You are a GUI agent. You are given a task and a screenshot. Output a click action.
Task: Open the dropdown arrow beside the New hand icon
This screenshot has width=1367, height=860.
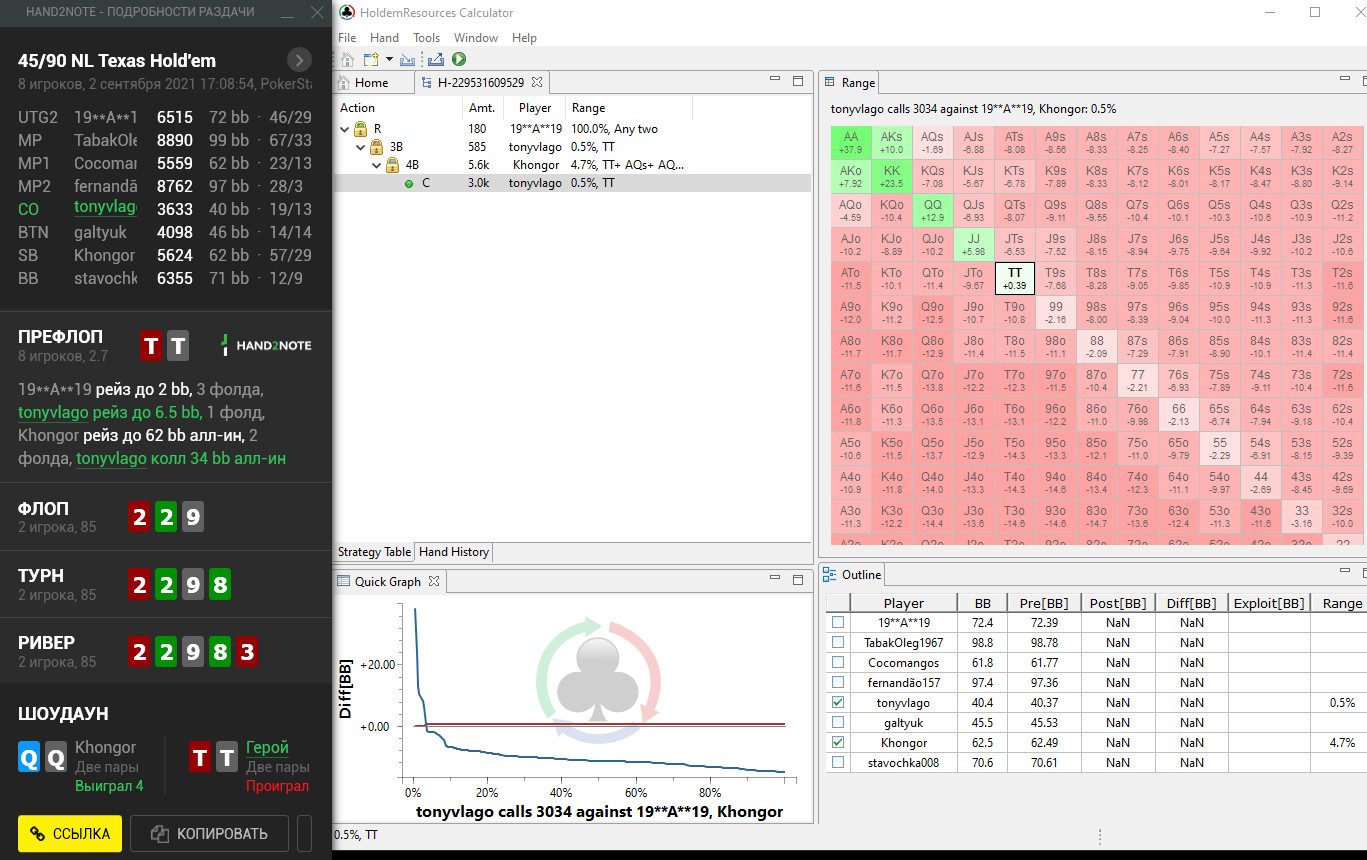389,60
